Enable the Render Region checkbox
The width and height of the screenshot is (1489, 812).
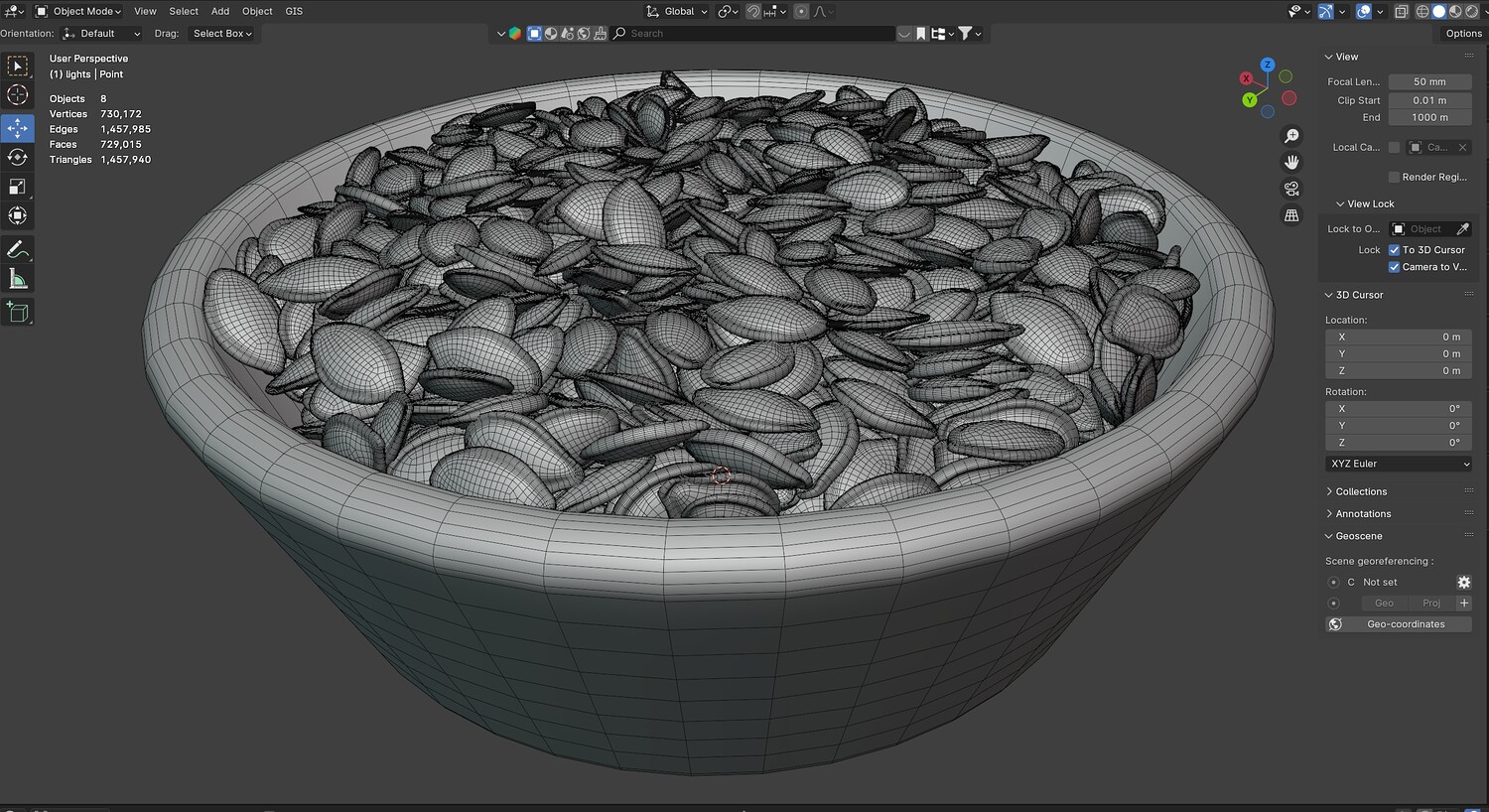pos(1394,177)
